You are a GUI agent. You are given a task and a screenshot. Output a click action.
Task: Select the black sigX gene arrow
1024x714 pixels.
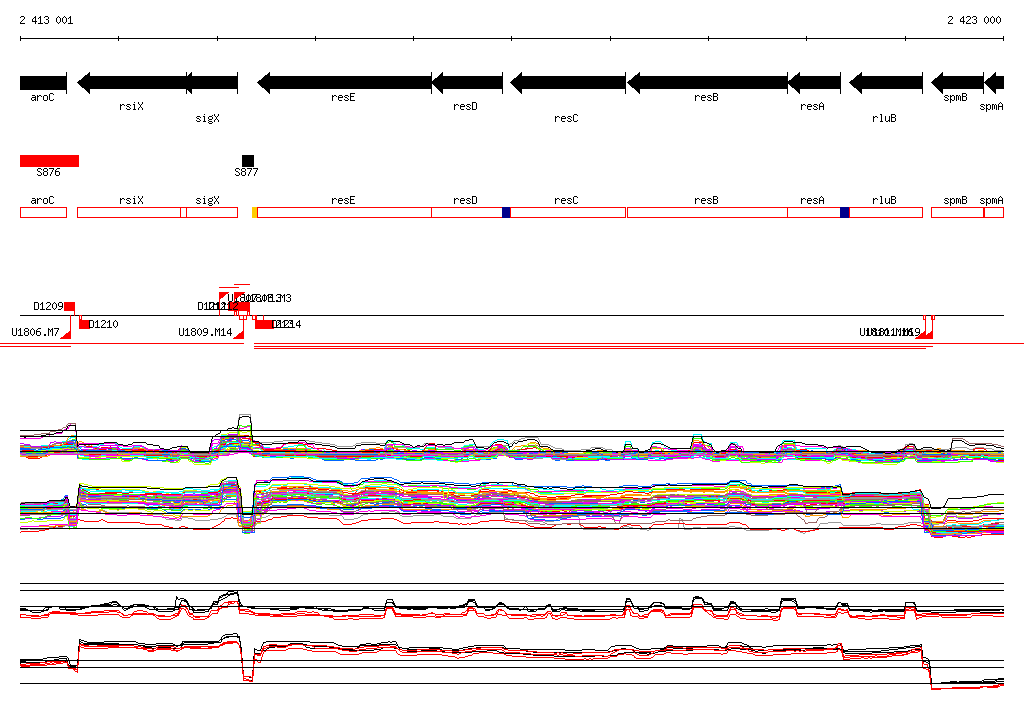pyautogui.click(x=212, y=83)
